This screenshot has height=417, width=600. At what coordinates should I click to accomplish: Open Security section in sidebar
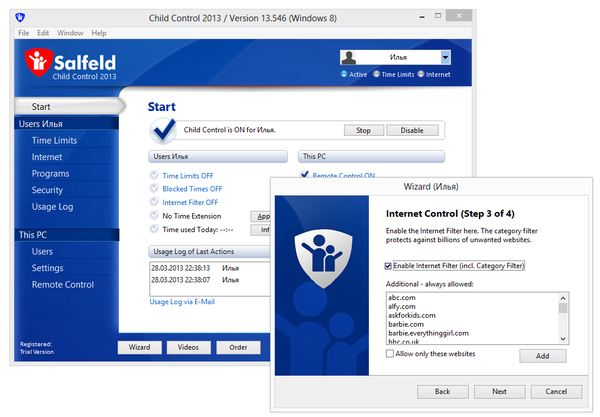tap(47, 190)
